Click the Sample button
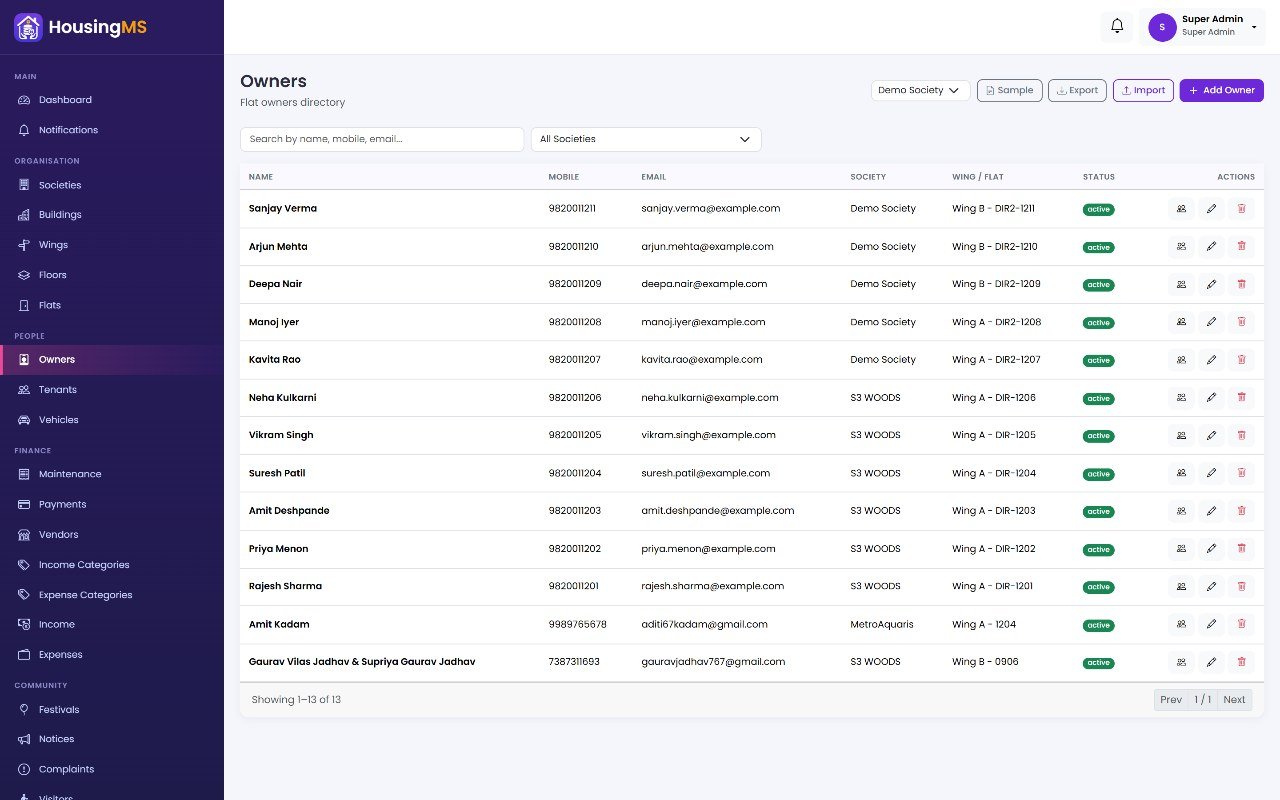 coord(1010,90)
